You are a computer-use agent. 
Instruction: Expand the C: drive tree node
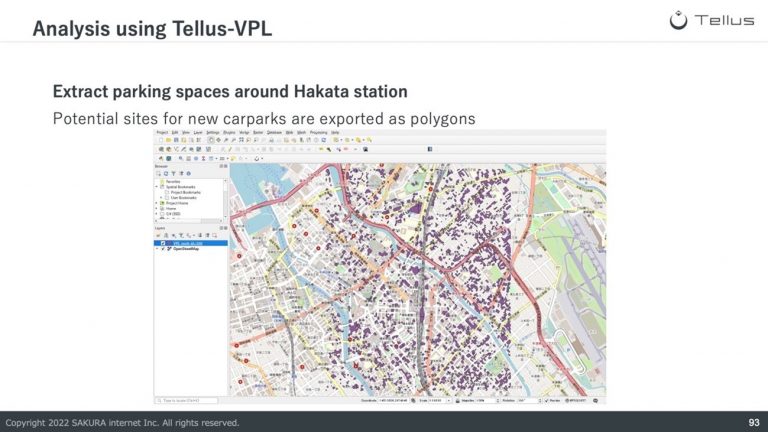[x=157, y=214]
